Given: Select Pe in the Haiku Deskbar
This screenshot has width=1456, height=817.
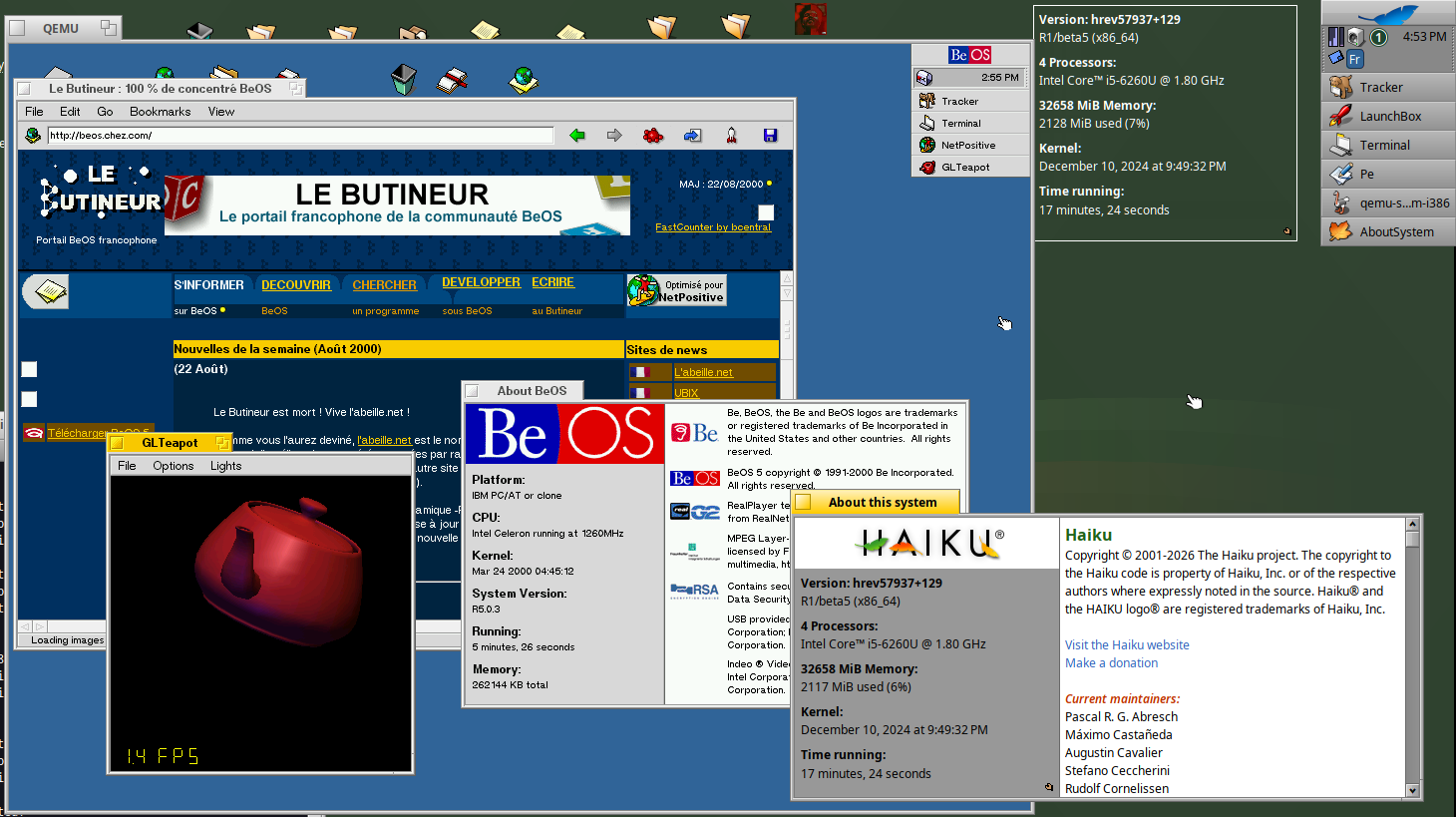Looking at the screenshot, I should pyautogui.click(x=1388, y=175).
